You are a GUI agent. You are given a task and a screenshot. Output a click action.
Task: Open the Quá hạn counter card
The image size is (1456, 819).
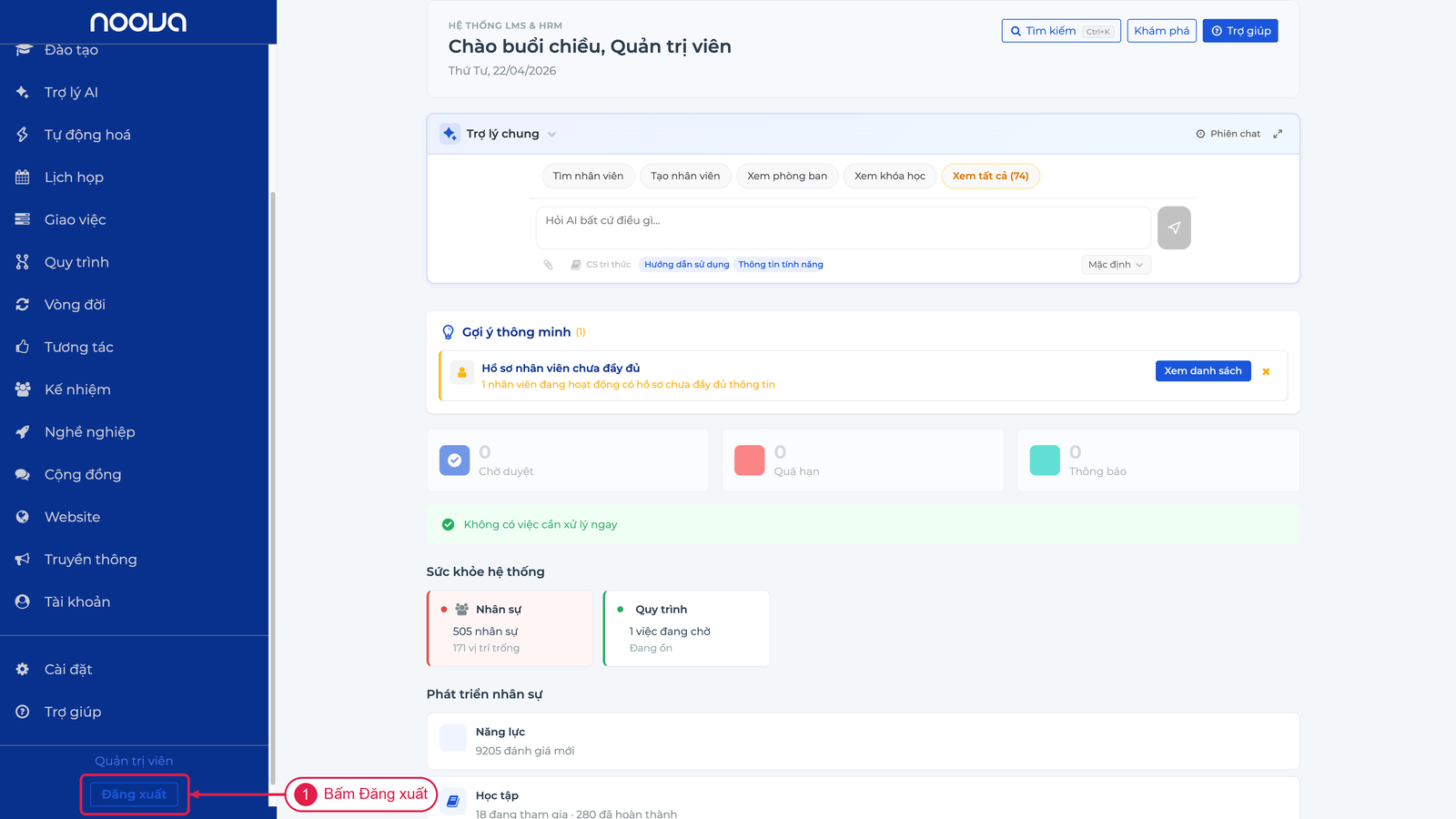click(863, 460)
